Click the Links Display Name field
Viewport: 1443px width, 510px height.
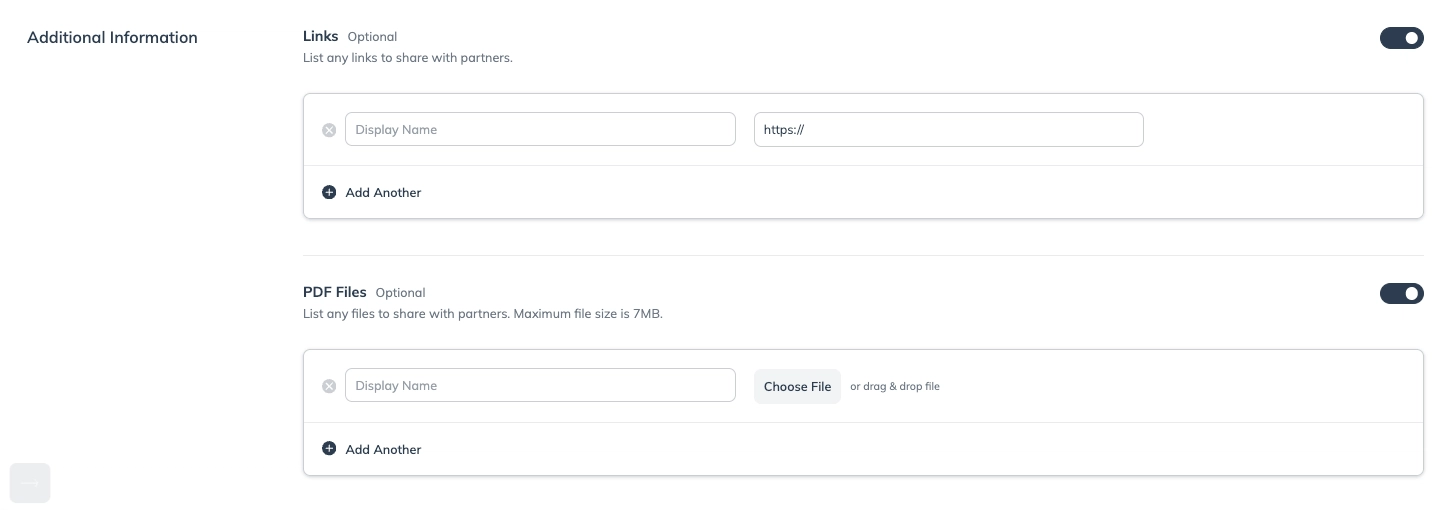[540, 129]
